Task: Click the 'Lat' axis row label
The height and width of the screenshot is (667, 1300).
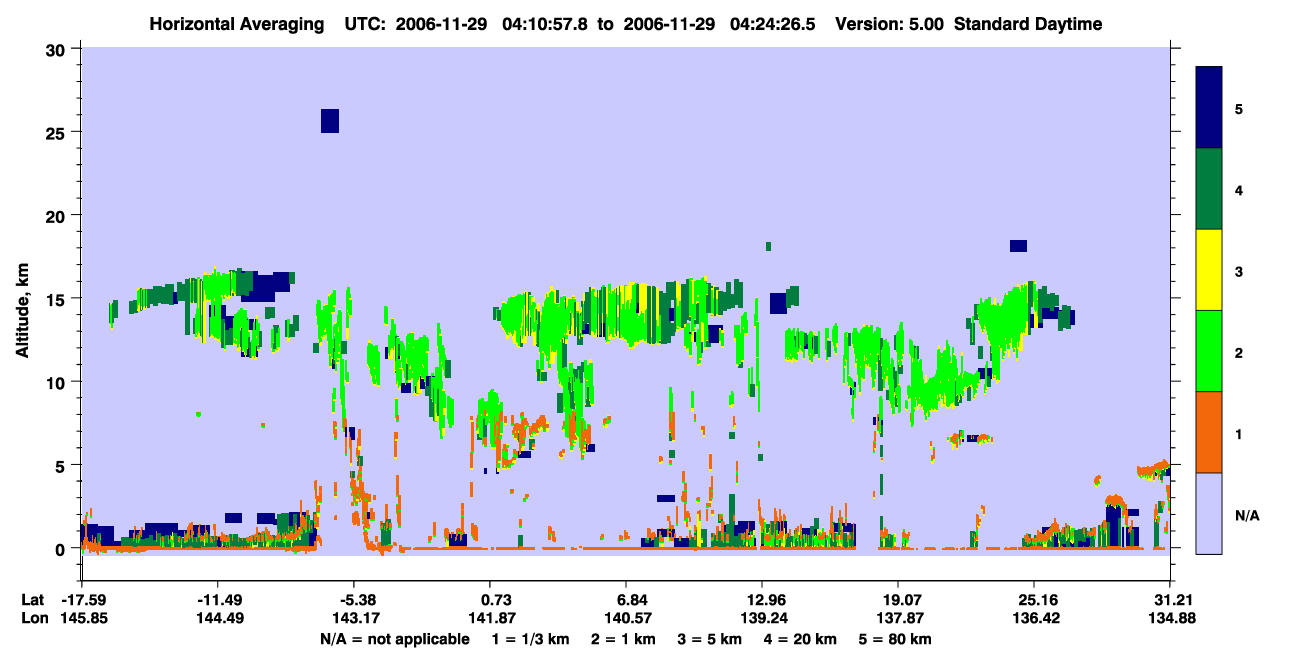Action: click(x=33, y=600)
